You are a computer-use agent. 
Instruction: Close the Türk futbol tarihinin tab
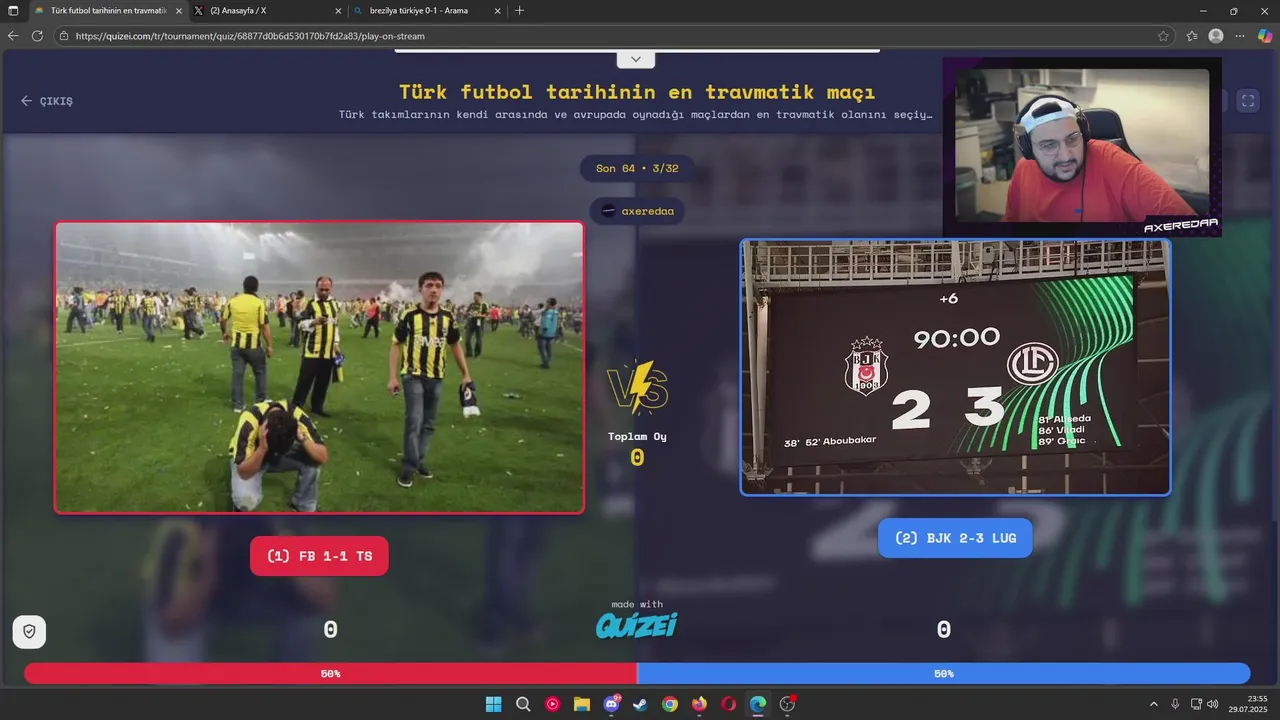[179, 11]
